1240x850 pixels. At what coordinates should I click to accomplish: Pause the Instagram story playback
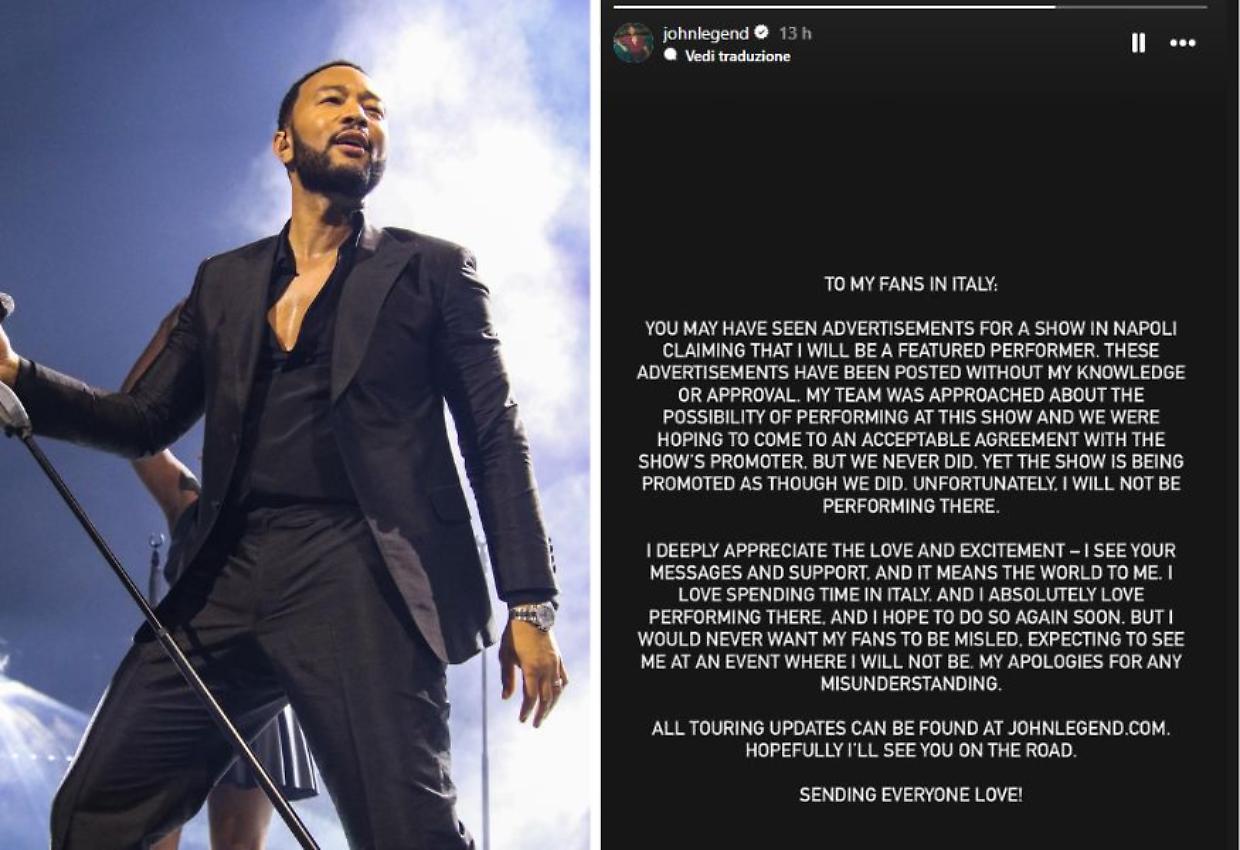(x=1138, y=43)
